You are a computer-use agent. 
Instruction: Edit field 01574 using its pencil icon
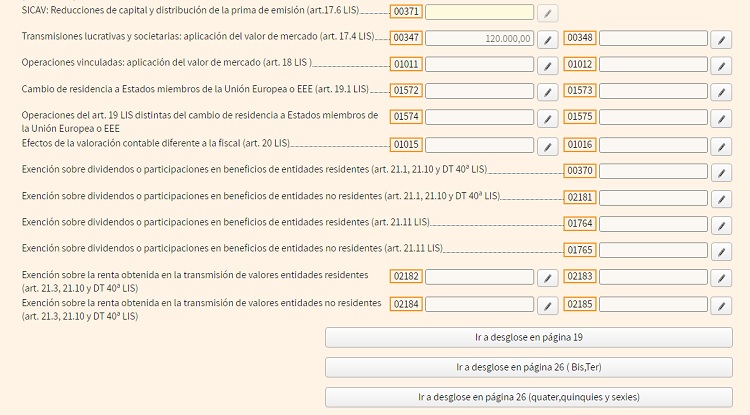pos(548,118)
